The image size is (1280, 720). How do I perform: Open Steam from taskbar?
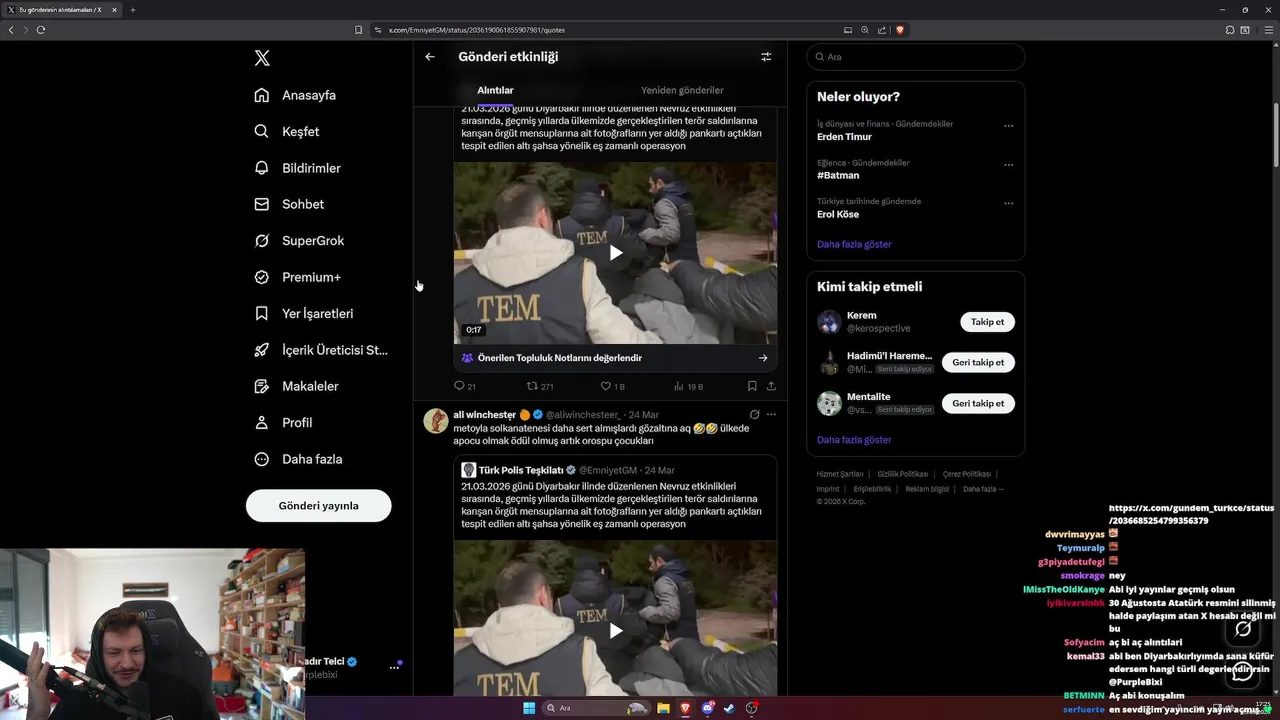tap(729, 708)
